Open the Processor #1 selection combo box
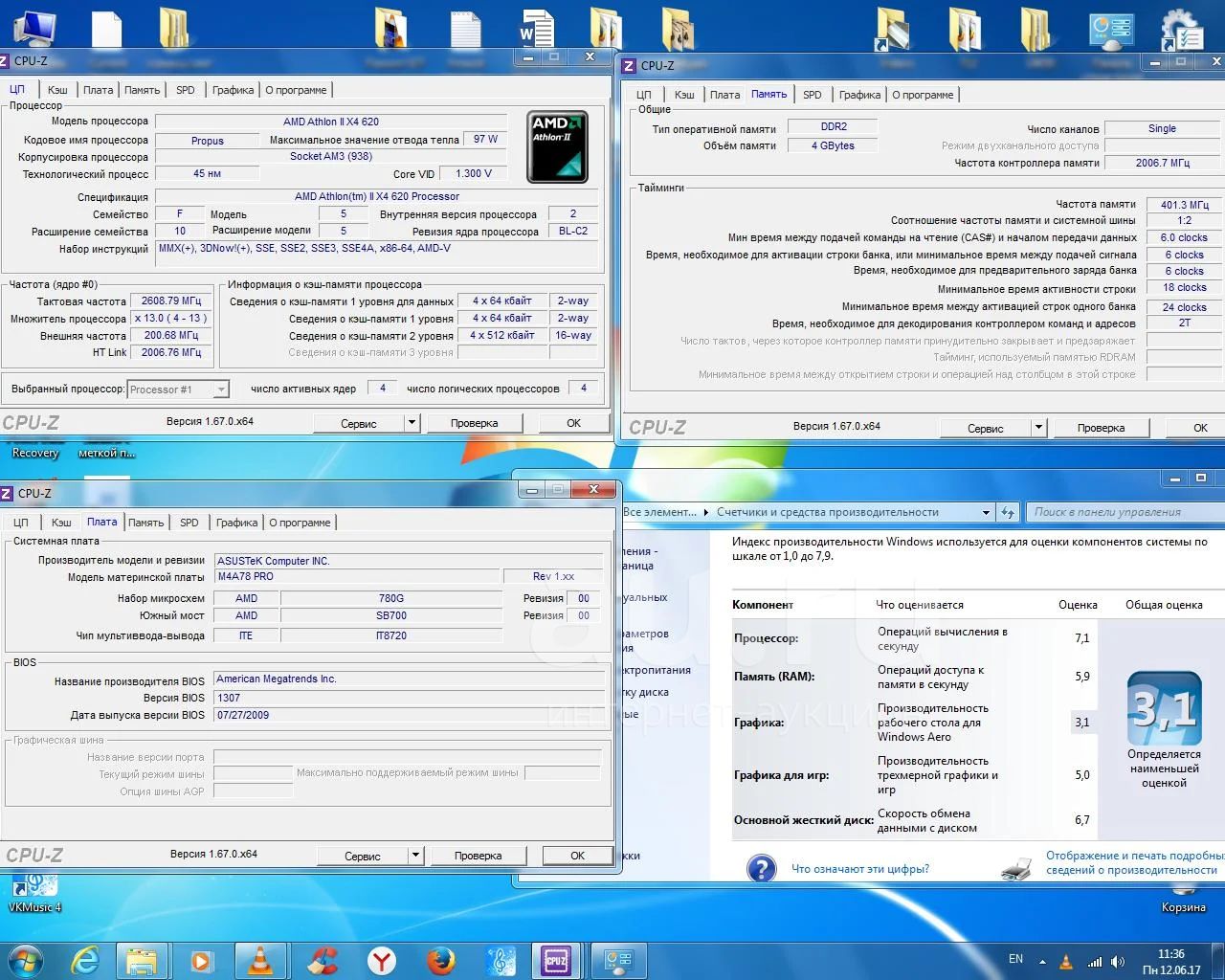This screenshot has height=980, width=1225. 178,390
